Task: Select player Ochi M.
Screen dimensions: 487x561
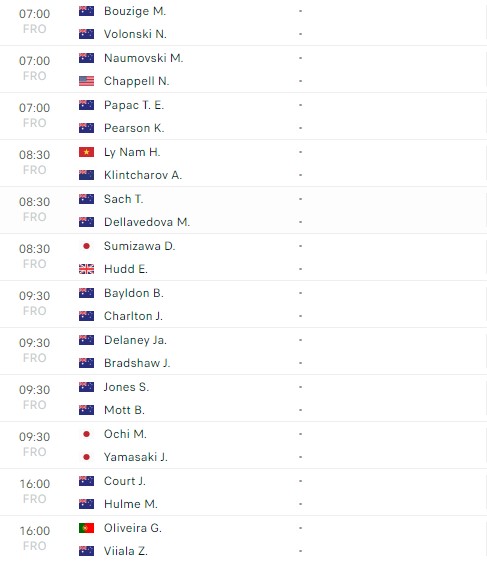Action: click(125, 434)
